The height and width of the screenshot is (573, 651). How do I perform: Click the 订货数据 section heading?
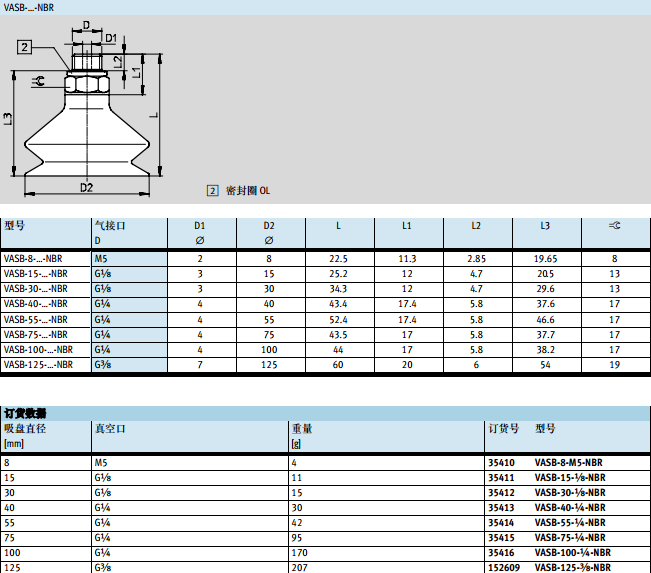click(x=25, y=413)
